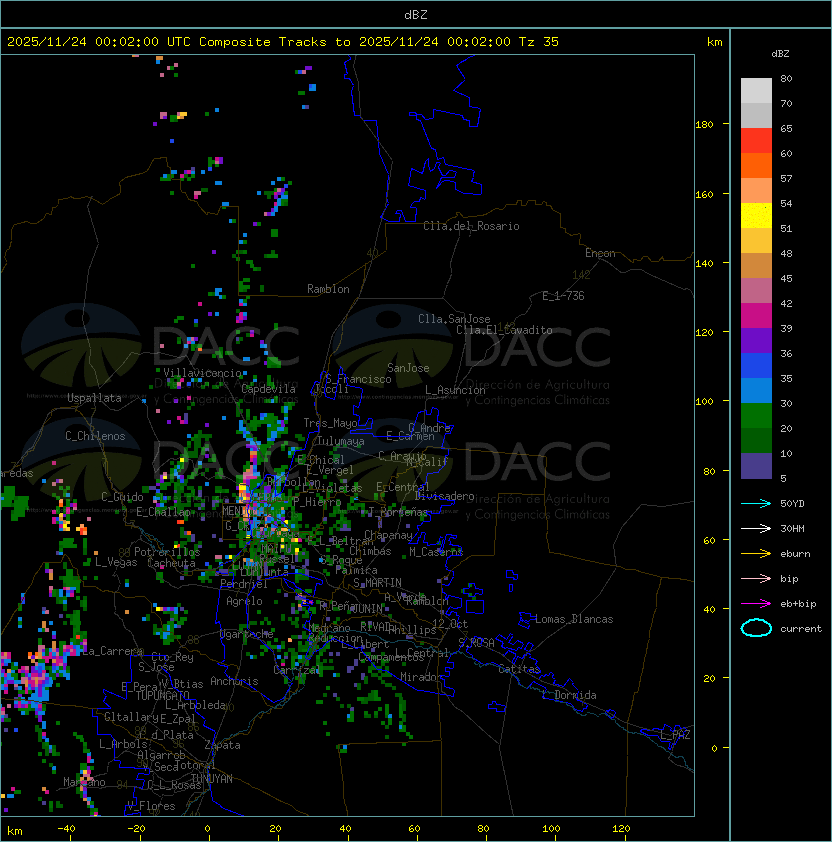
Task: Click the 'La_Carrera' map label
Action: coord(112,651)
